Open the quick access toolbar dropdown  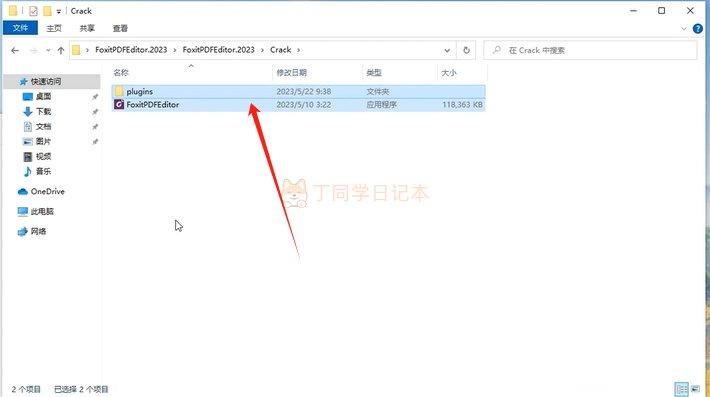click(x=58, y=11)
